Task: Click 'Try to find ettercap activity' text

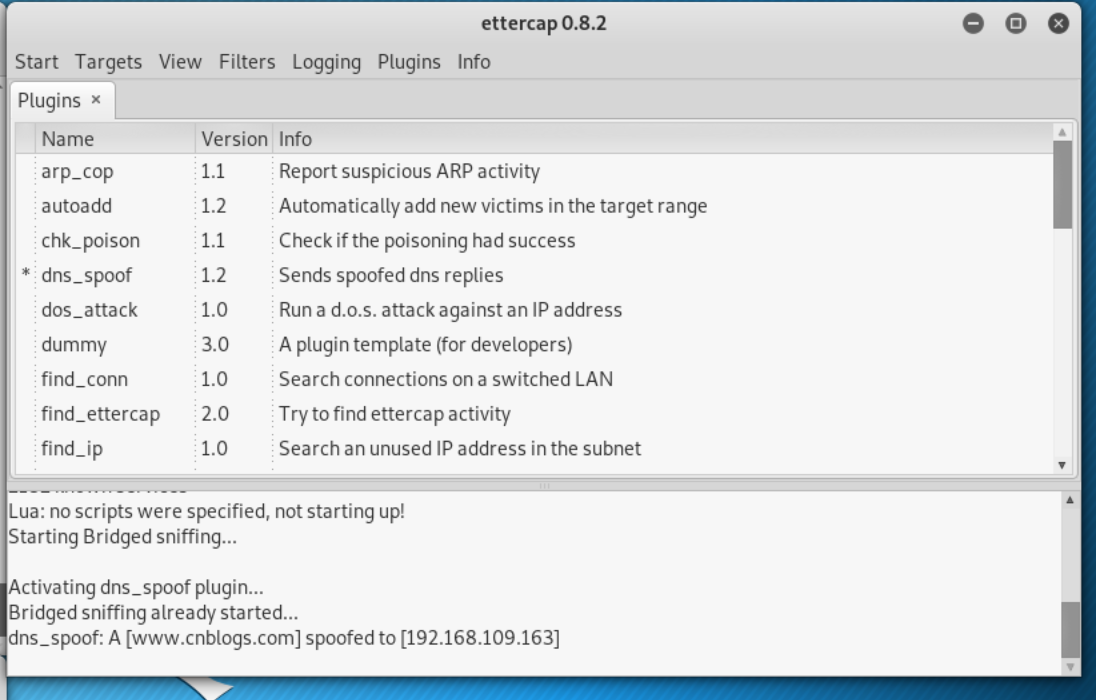Action: click(394, 414)
